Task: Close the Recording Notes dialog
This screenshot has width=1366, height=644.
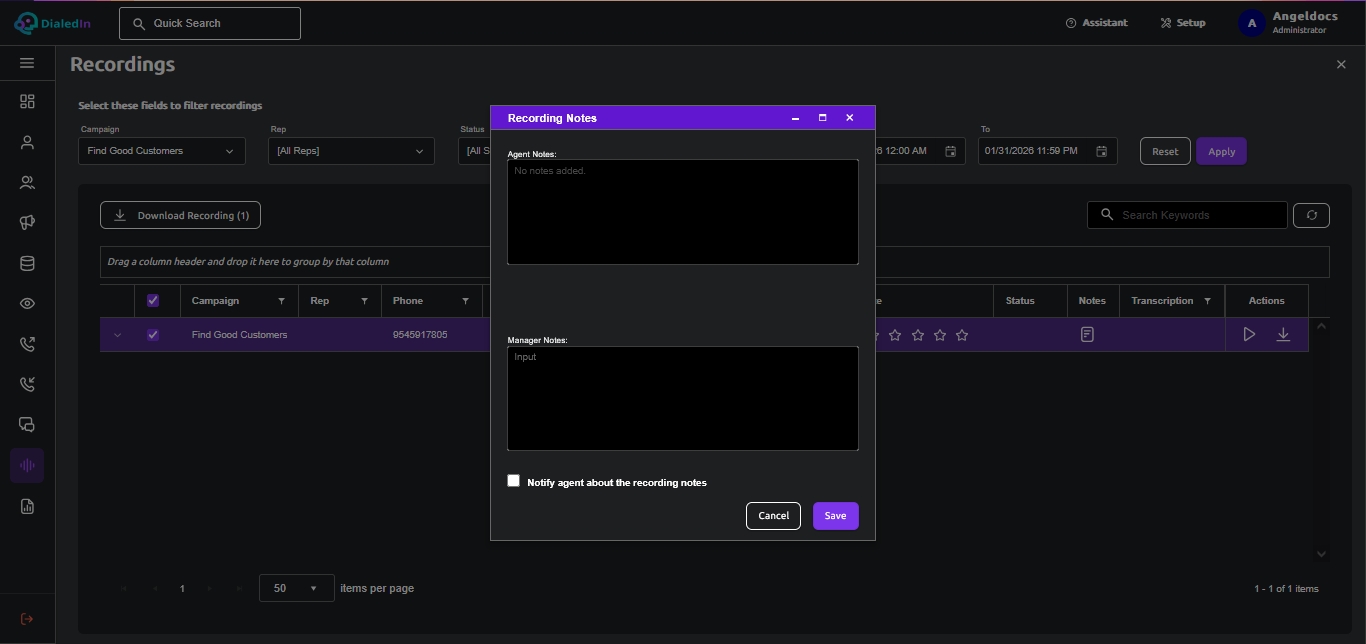Action: click(x=850, y=118)
